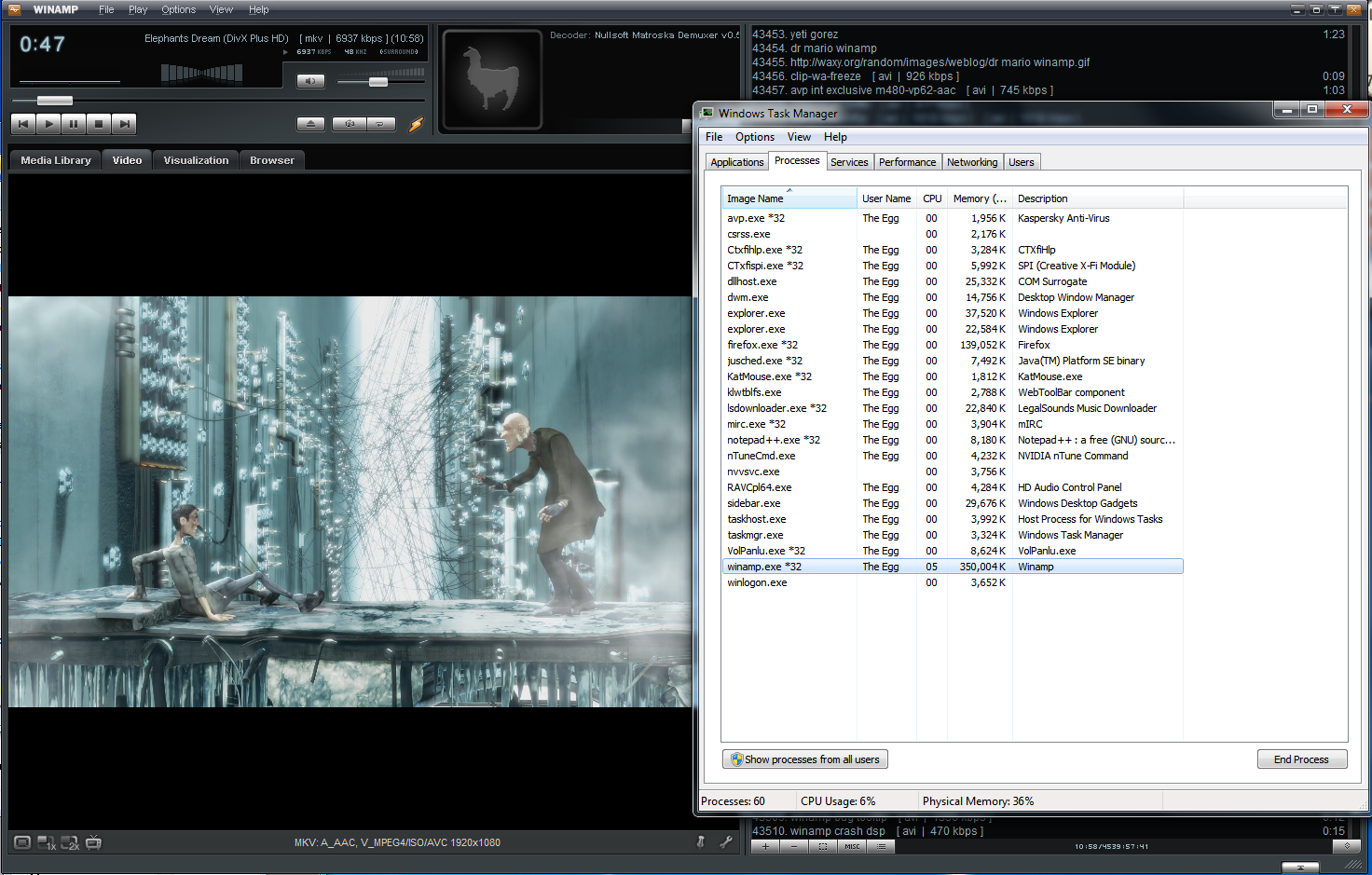1372x875 pixels.
Task: Click the Task Manager title bar icon
Action: click(x=708, y=113)
